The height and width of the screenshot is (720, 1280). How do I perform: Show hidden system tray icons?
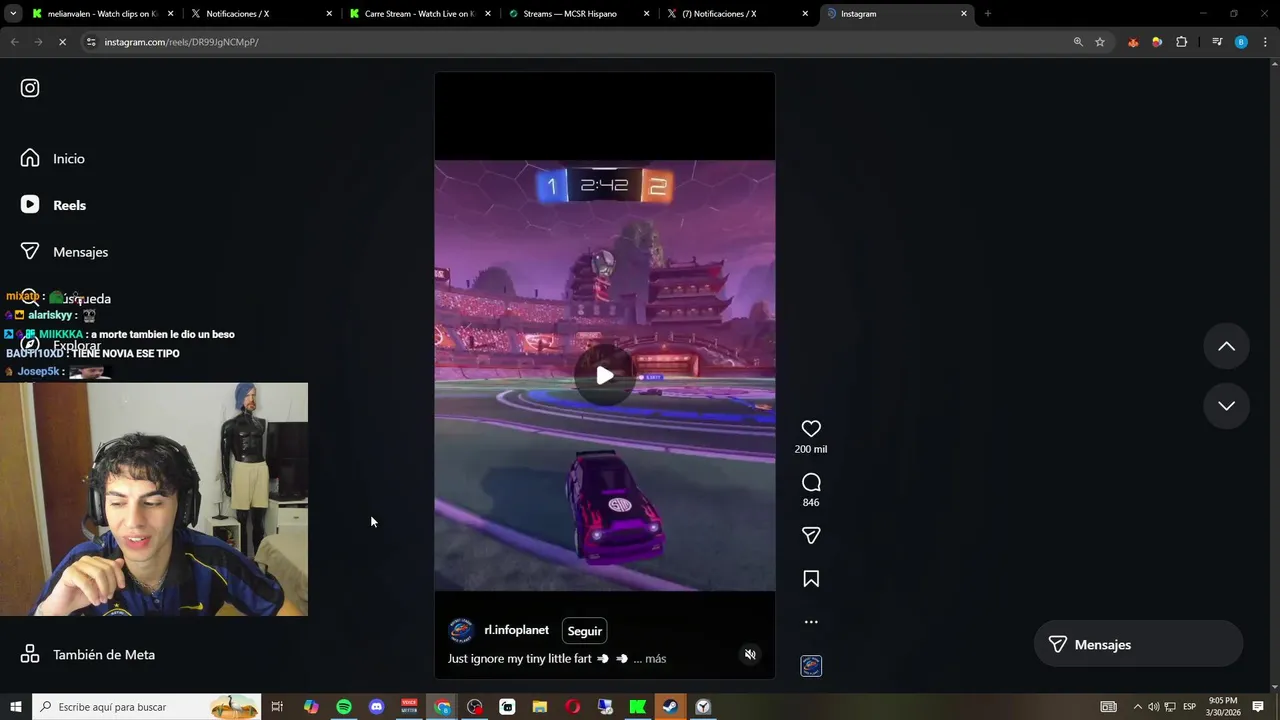pos(1137,707)
